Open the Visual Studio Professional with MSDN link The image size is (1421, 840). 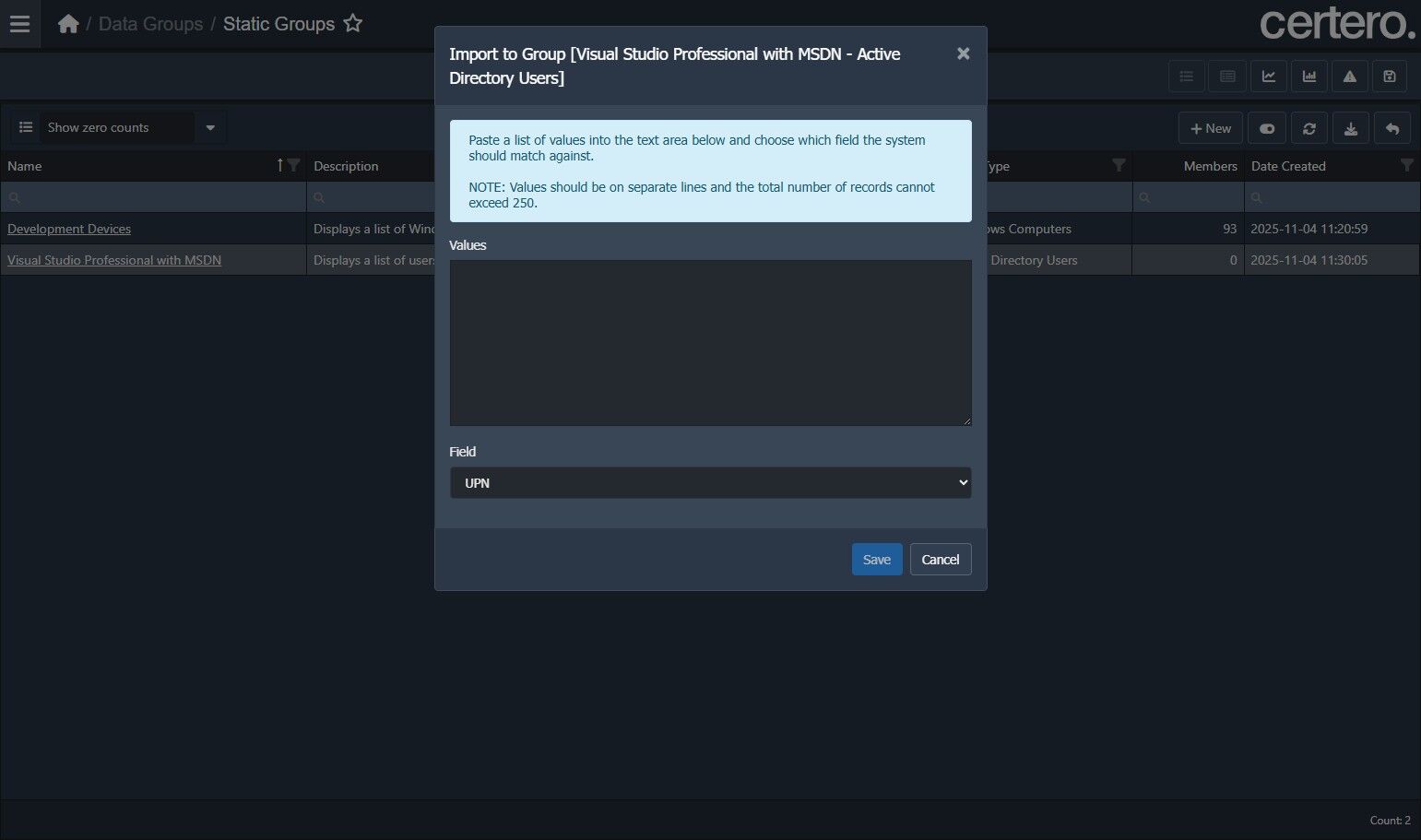click(114, 260)
